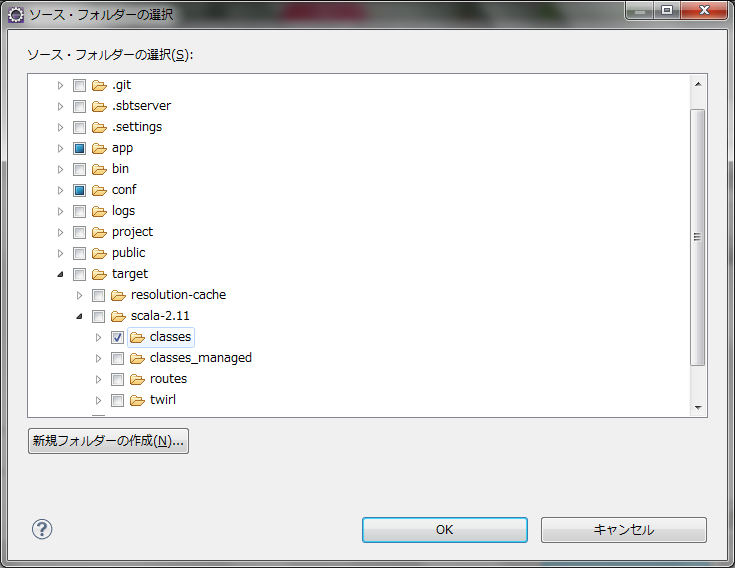This screenshot has width=735, height=568.
Task: Click the public folder icon
Action: tap(99, 254)
